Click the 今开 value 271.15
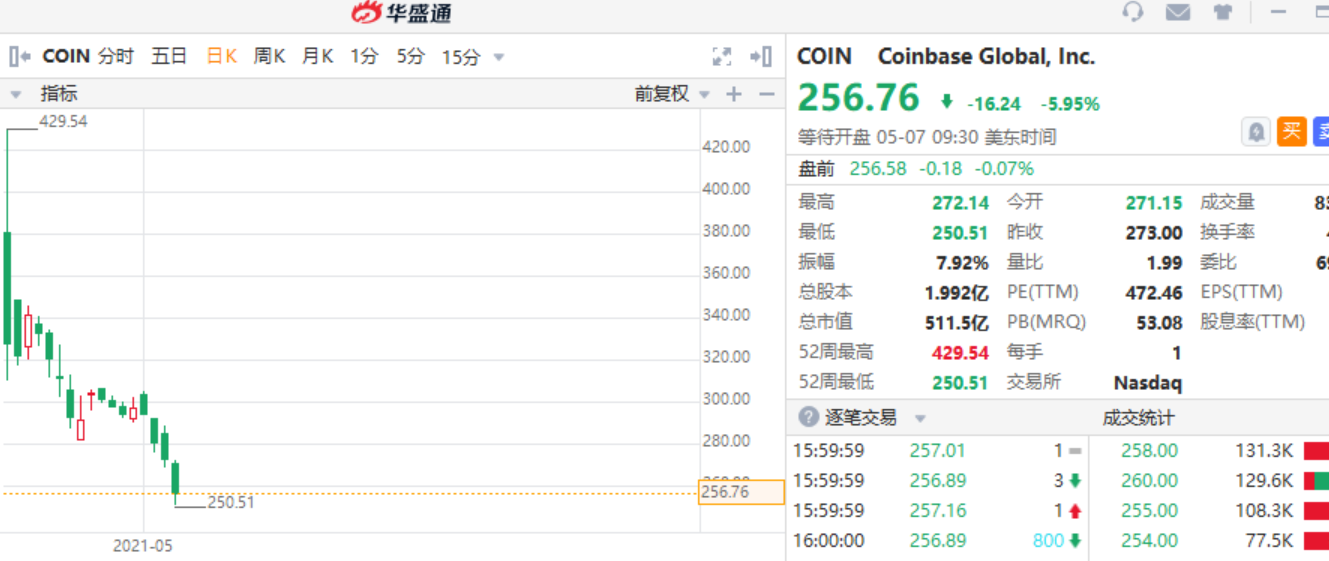 1154,203
